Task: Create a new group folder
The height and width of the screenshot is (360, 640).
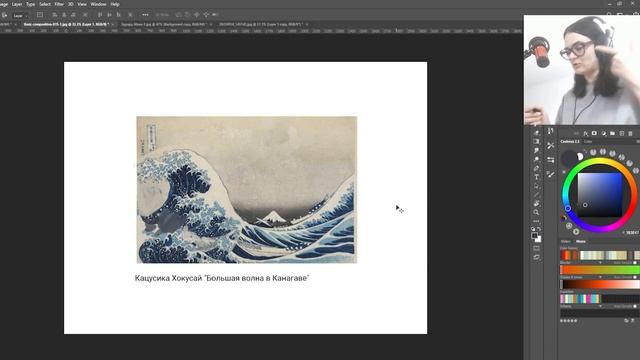Action: [613, 133]
